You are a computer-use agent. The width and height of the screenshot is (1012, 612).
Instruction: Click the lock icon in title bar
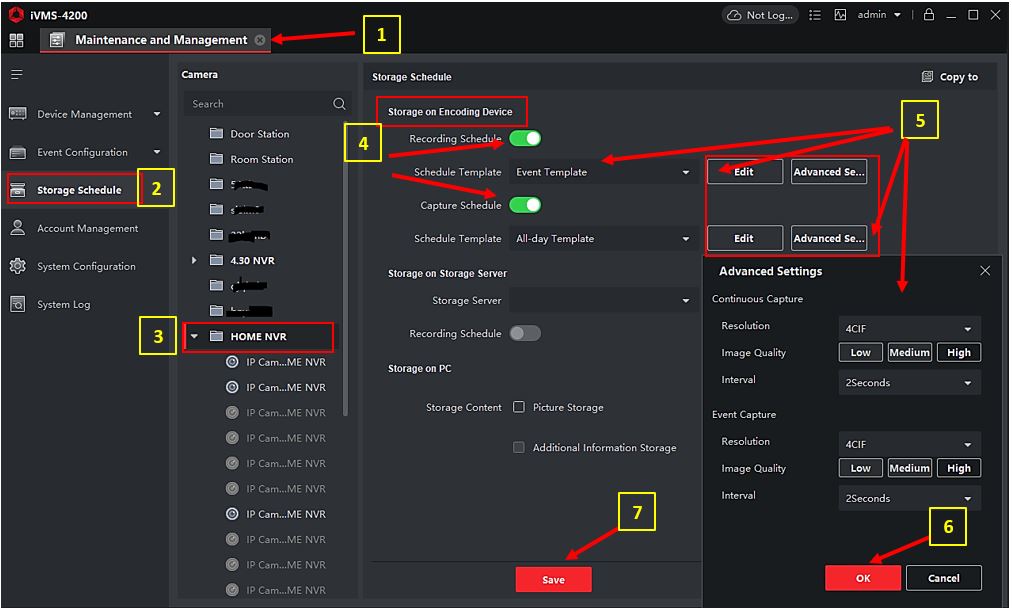tap(929, 15)
